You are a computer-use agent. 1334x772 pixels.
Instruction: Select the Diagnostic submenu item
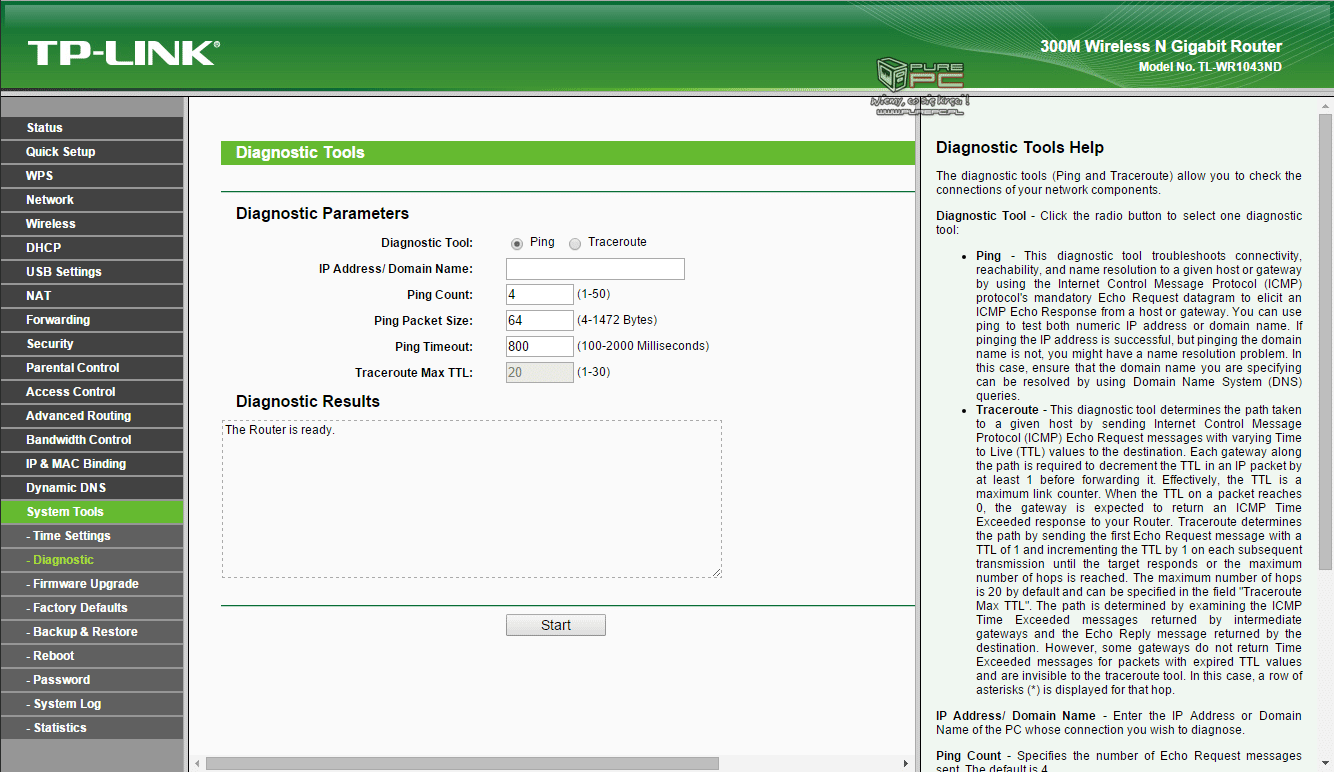[92, 560]
